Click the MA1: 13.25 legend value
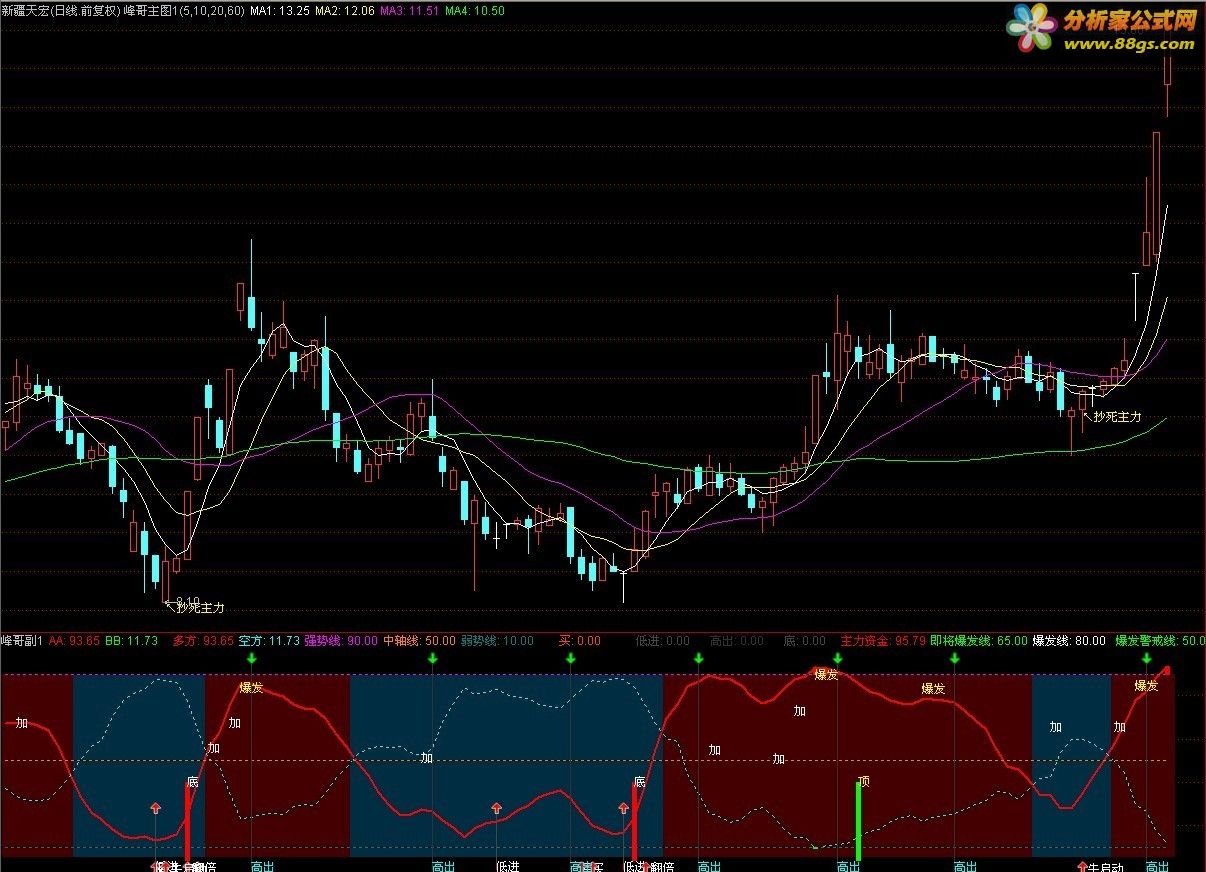The image size is (1206, 872). pos(279,11)
